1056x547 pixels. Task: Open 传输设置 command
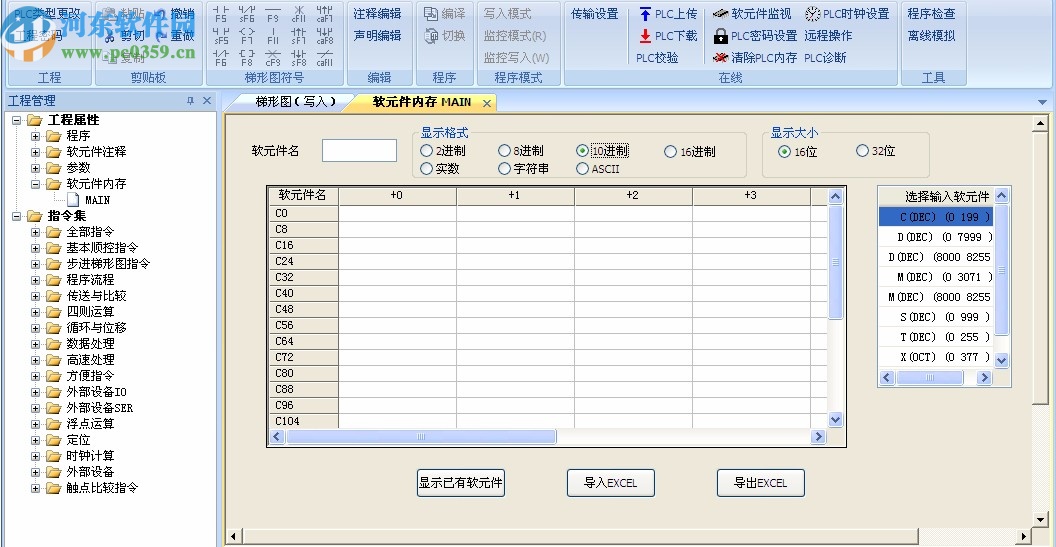click(595, 13)
